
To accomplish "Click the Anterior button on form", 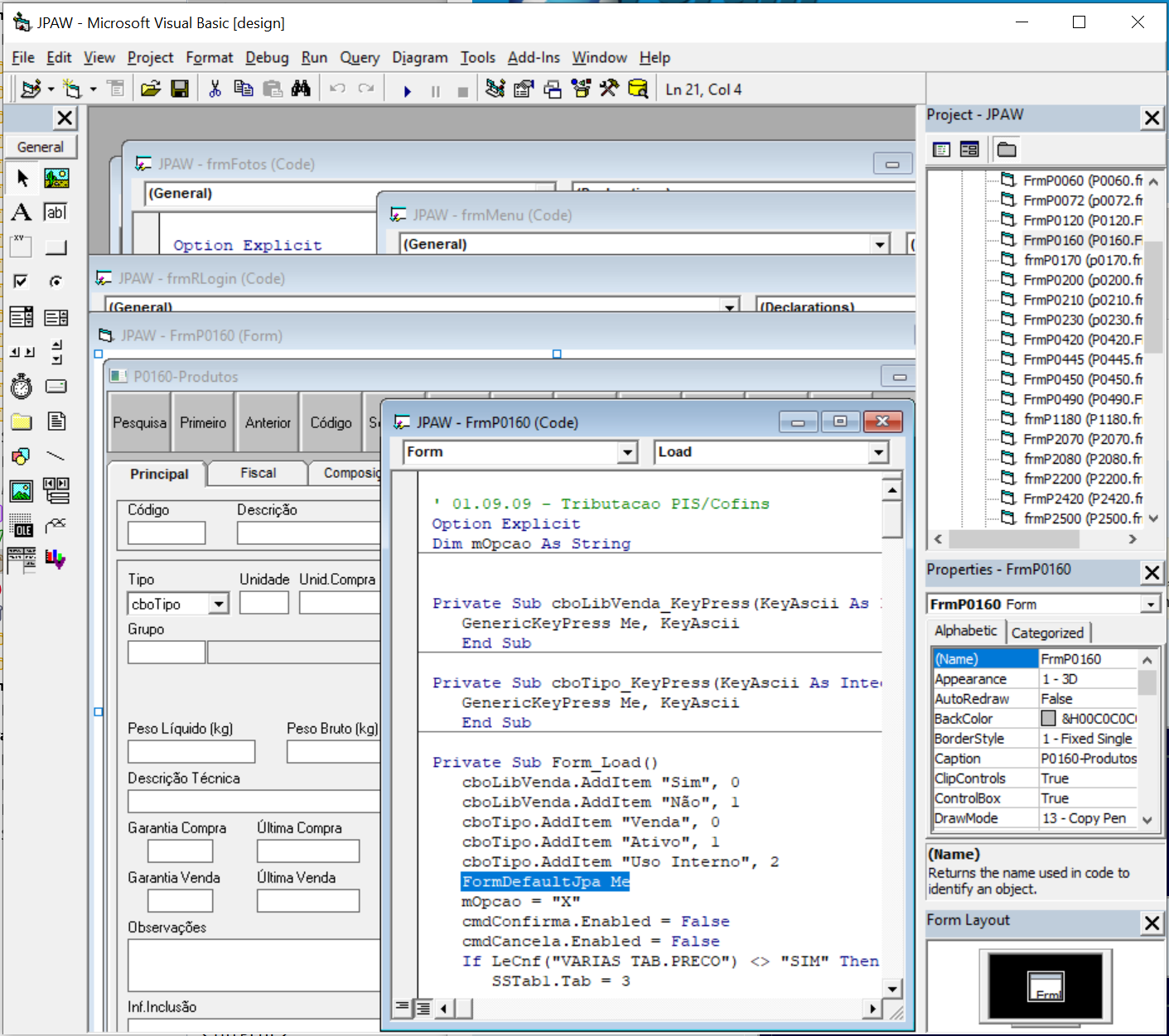I will (268, 422).
